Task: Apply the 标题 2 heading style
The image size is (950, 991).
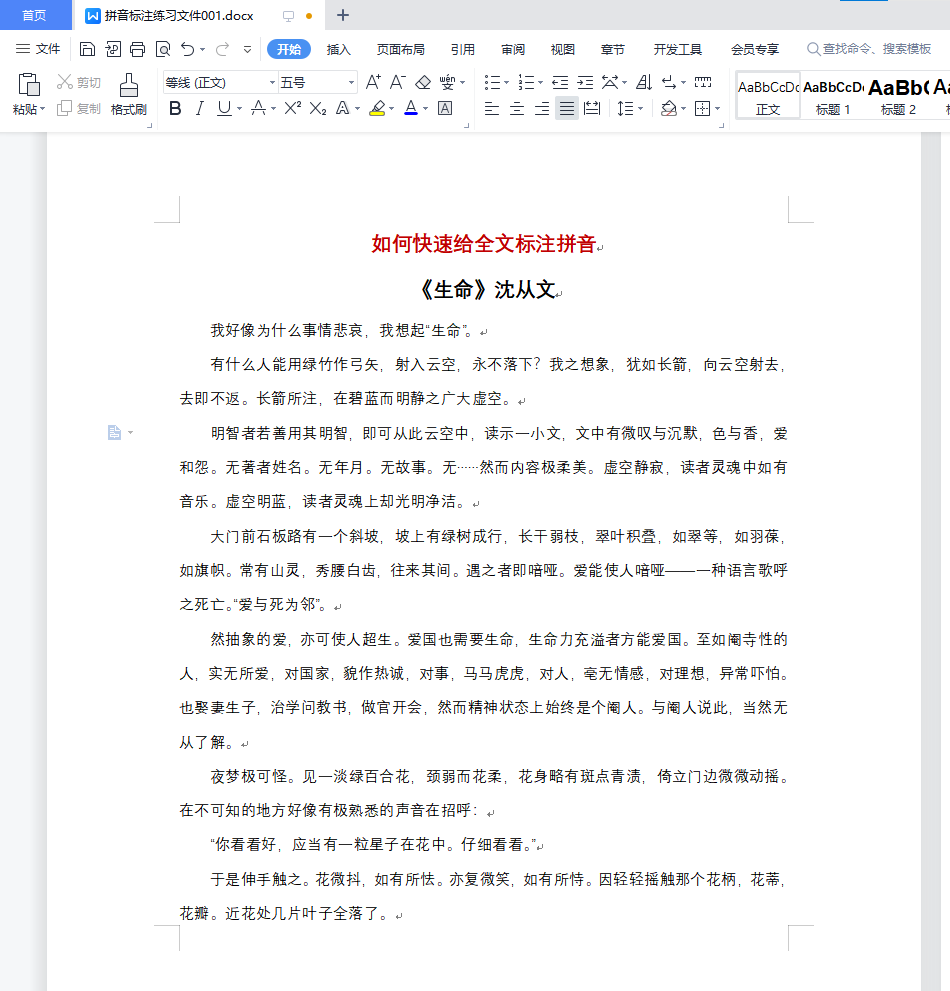Action: [x=898, y=95]
